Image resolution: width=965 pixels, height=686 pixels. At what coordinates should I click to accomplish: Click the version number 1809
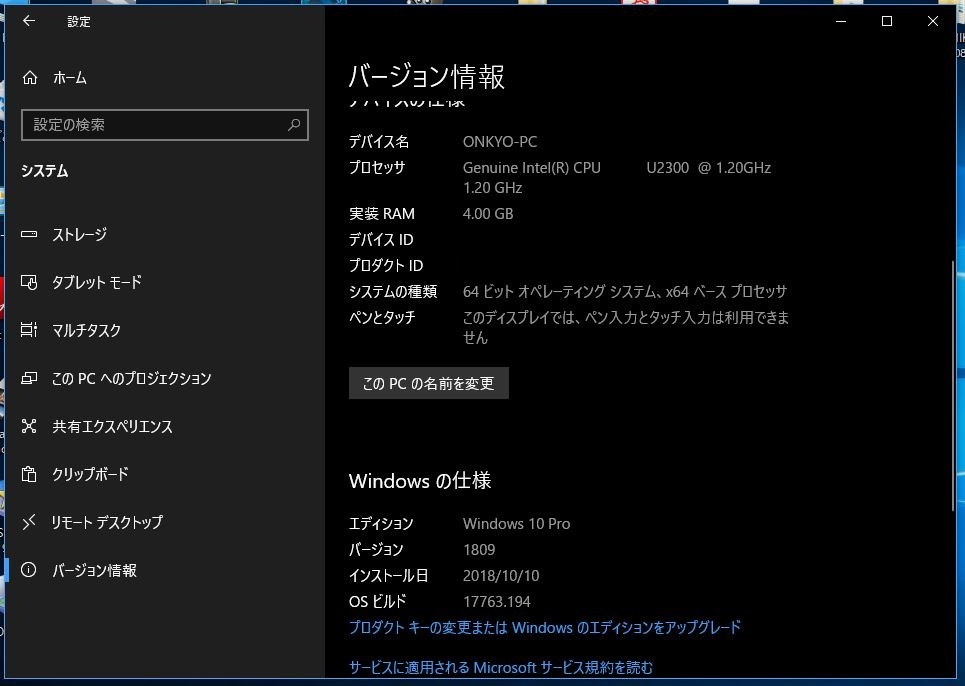(x=479, y=550)
